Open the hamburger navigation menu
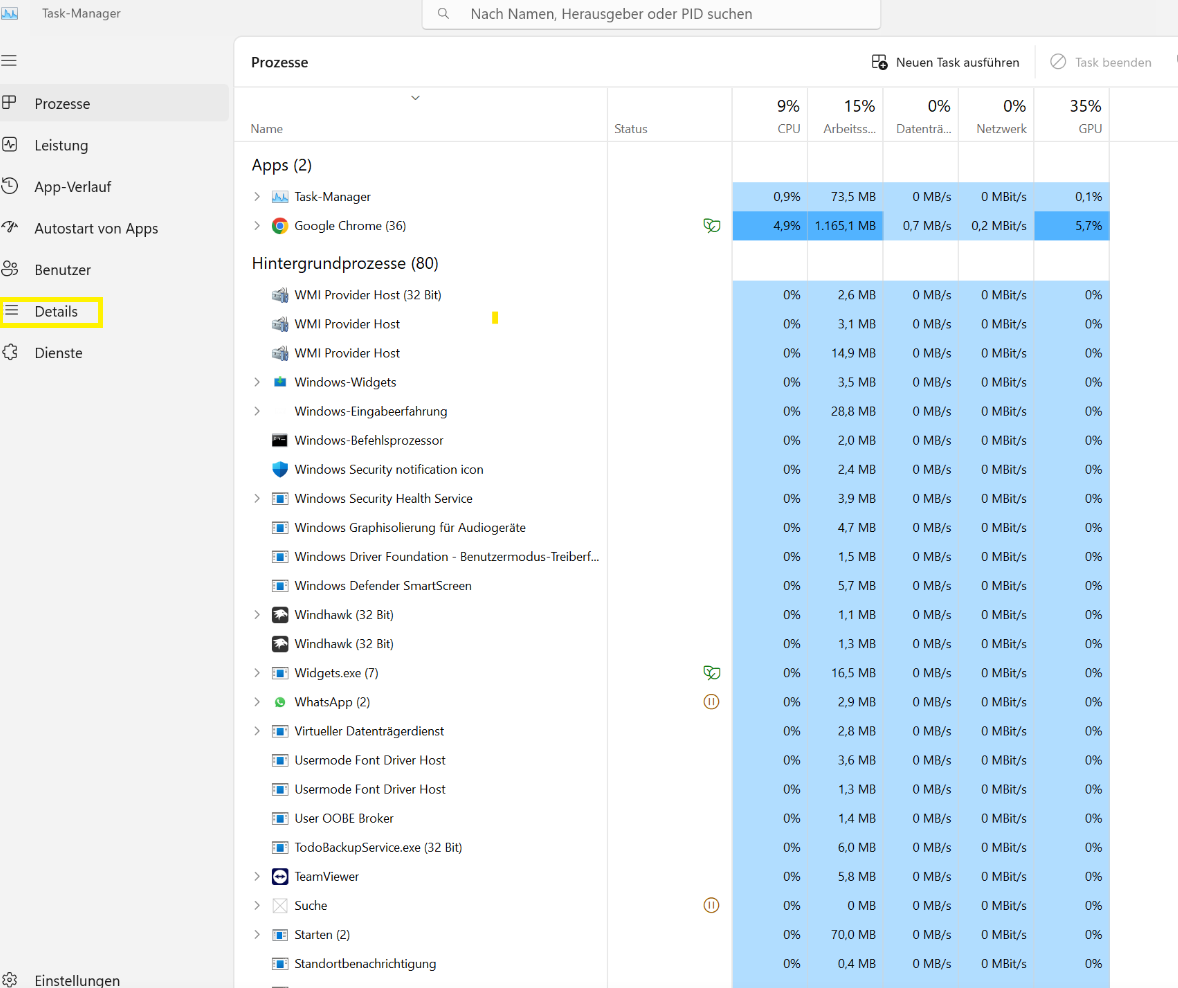The image size is (1178, 988). tap(9, 61)
